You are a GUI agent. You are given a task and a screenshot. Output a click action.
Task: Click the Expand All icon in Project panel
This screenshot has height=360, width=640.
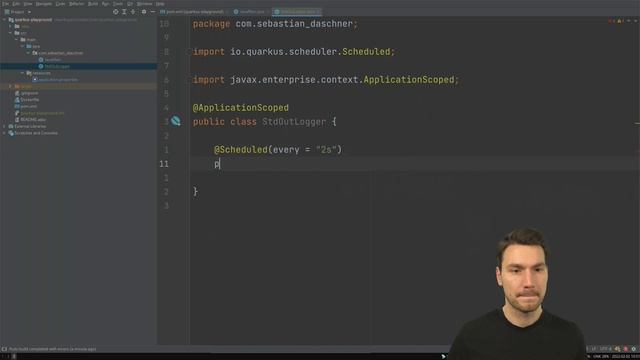point(124,12)
